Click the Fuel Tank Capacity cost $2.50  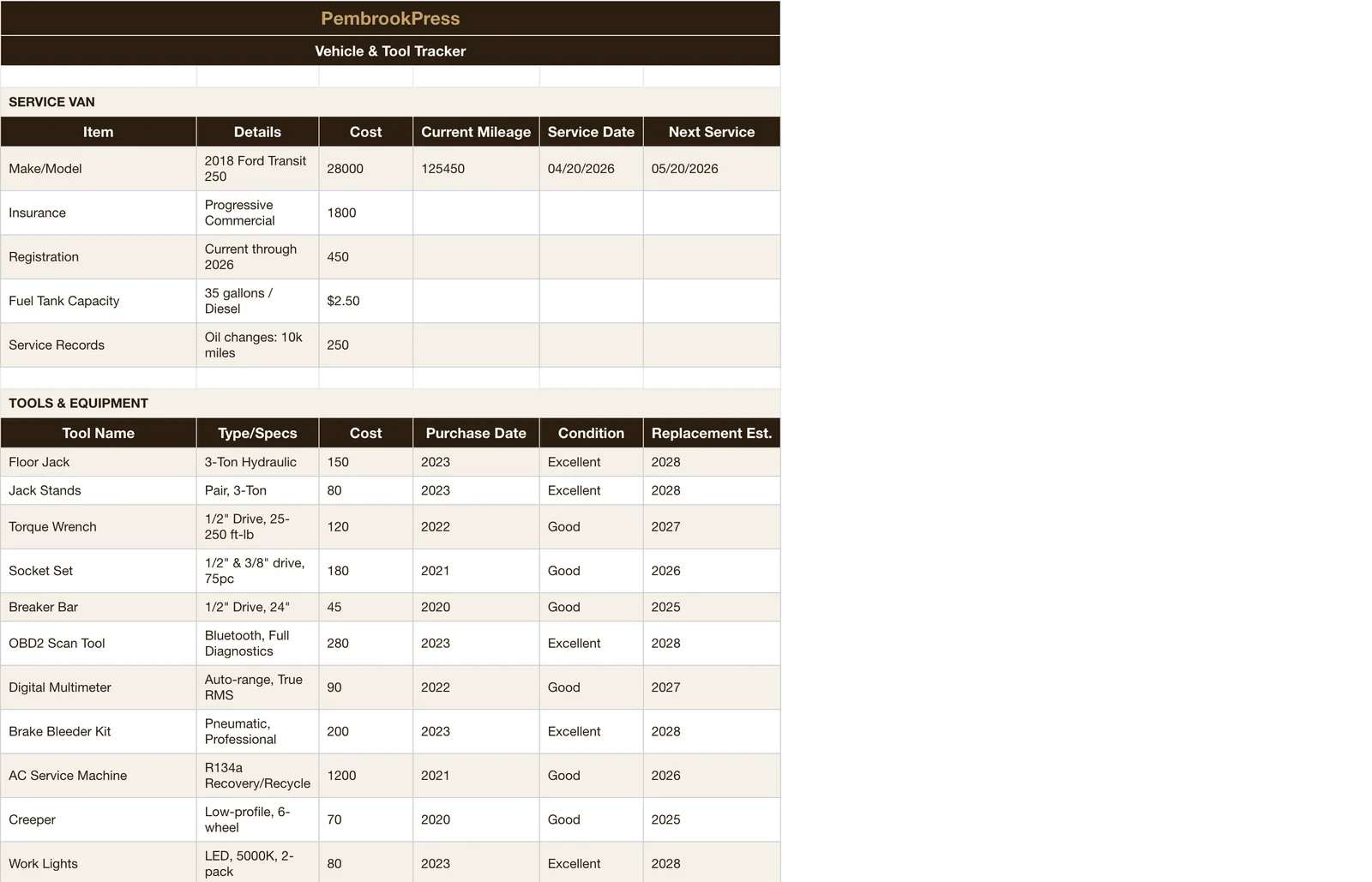point(366,301)
